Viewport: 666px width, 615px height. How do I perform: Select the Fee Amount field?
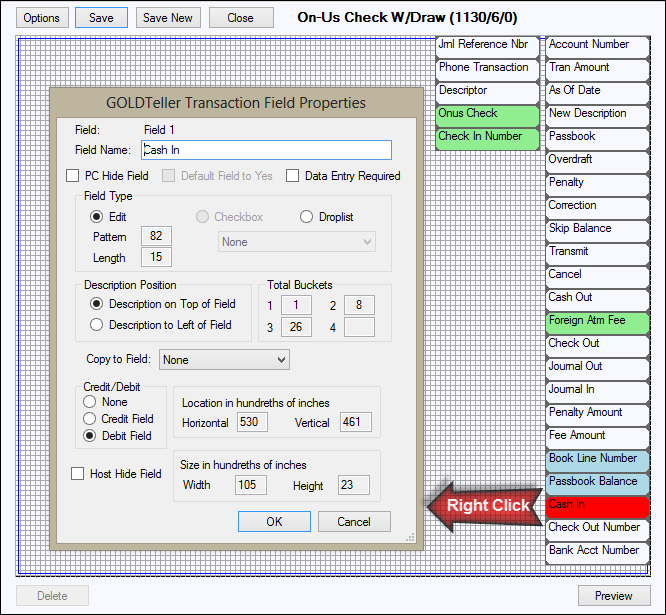(597, 437)
